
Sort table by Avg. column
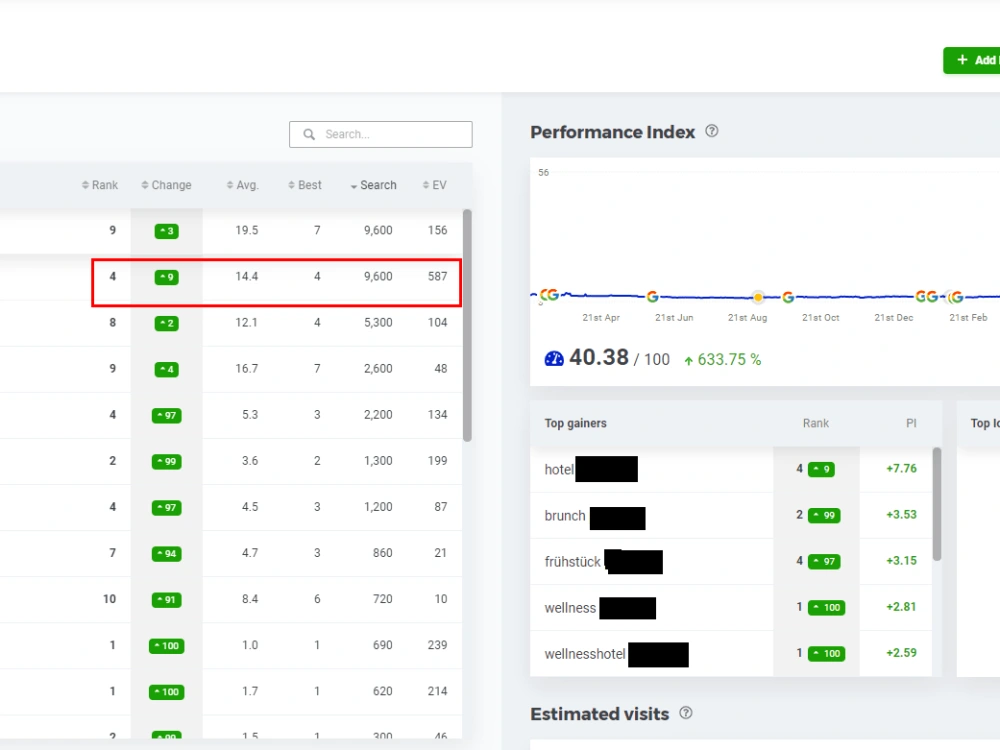click(242, 185)
